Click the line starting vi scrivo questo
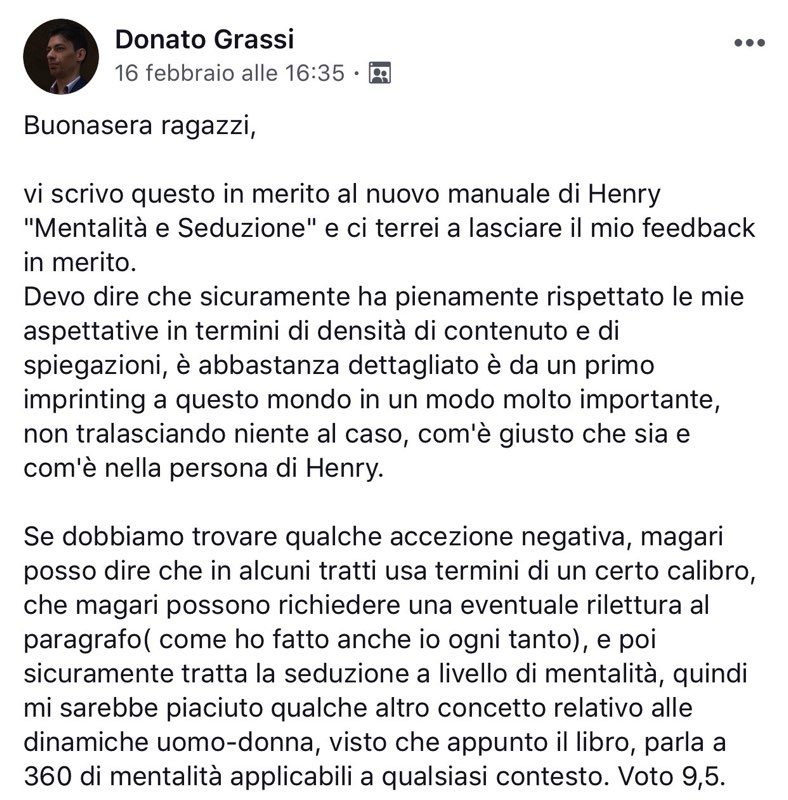 point(342,194)
